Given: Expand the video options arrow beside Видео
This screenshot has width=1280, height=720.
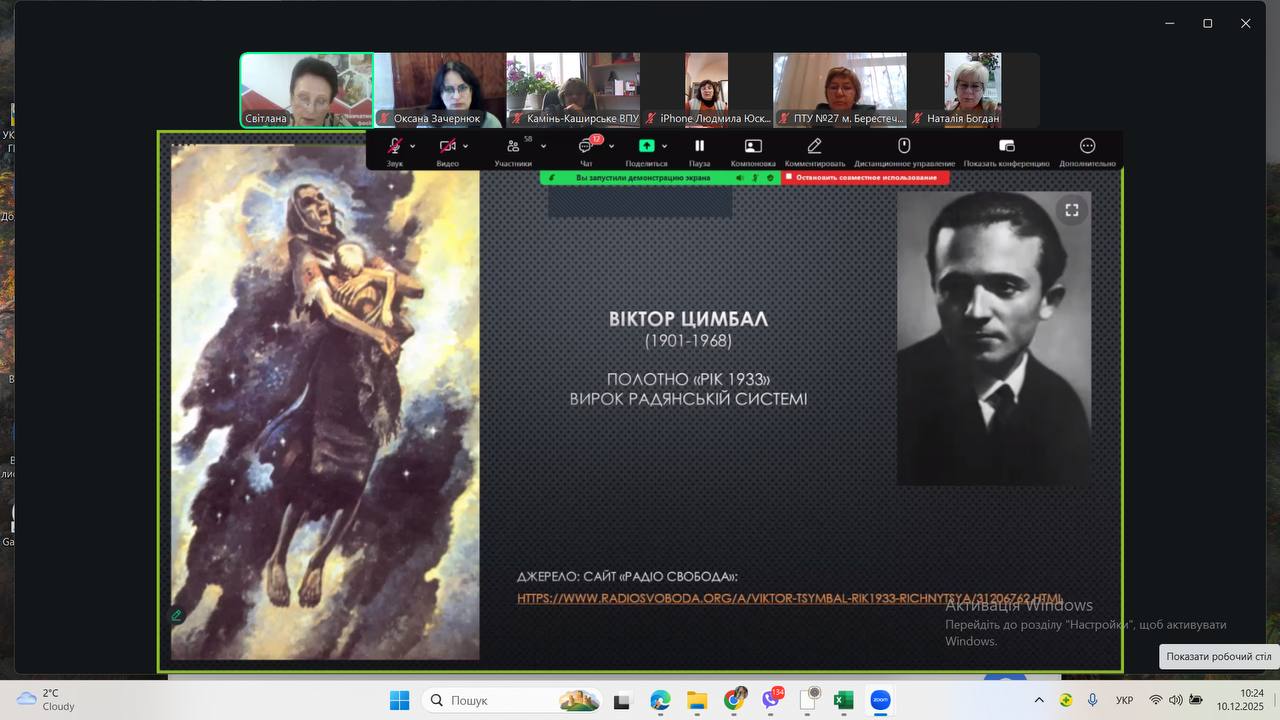Looking at the screenshot, I should (x=465, y=146).
